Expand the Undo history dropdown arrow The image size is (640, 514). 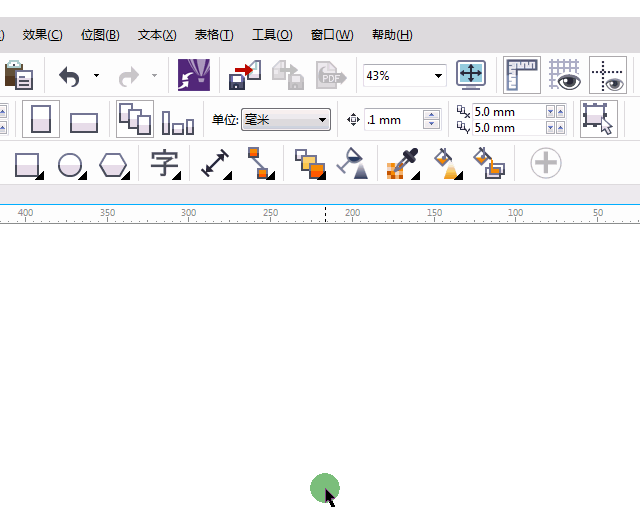[x=96, y=76]
